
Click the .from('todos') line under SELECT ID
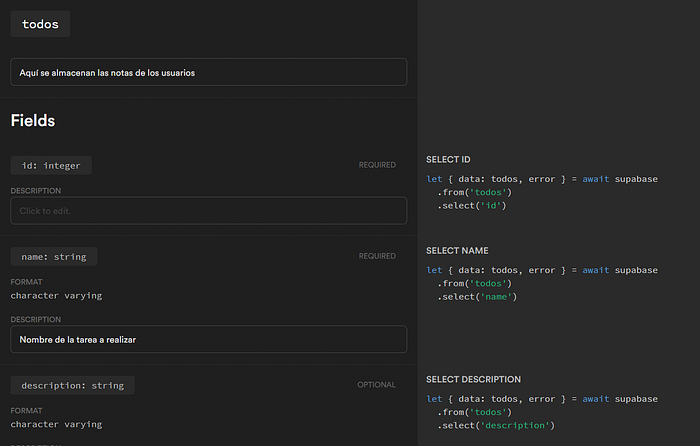pyautogui.click(x=475, y=192)
